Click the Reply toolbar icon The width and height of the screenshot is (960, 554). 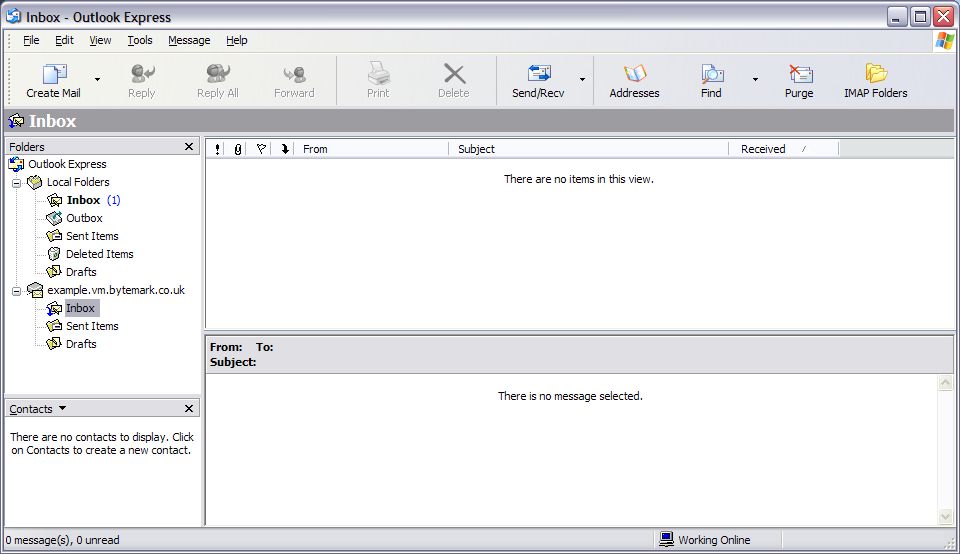[142, 74]
